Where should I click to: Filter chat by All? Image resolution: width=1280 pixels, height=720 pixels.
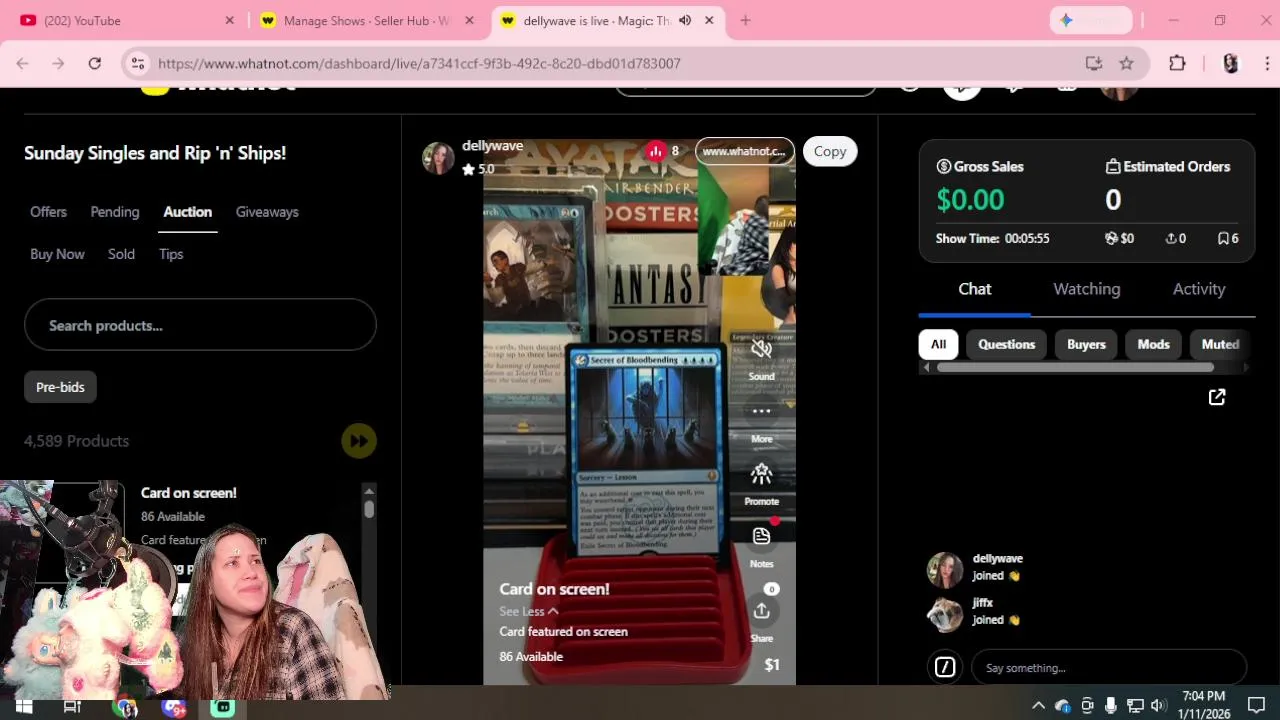click(938, 344)
